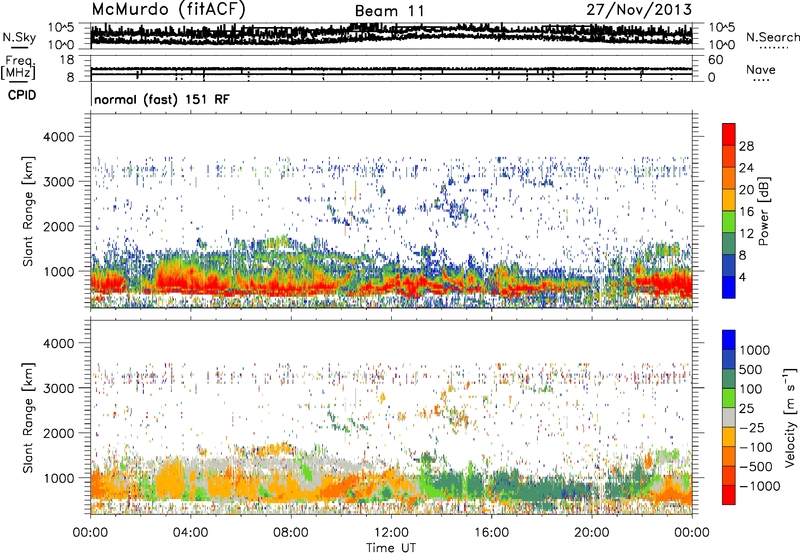Click the '60' tick on Nave axis

point(715,60)
